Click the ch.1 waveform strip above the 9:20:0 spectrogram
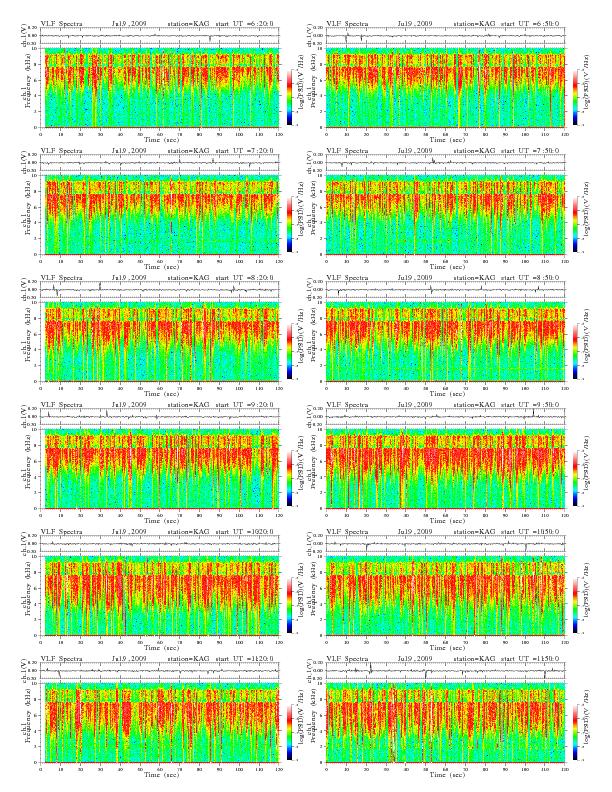612x792 pixels. click(x=160, y=417)
